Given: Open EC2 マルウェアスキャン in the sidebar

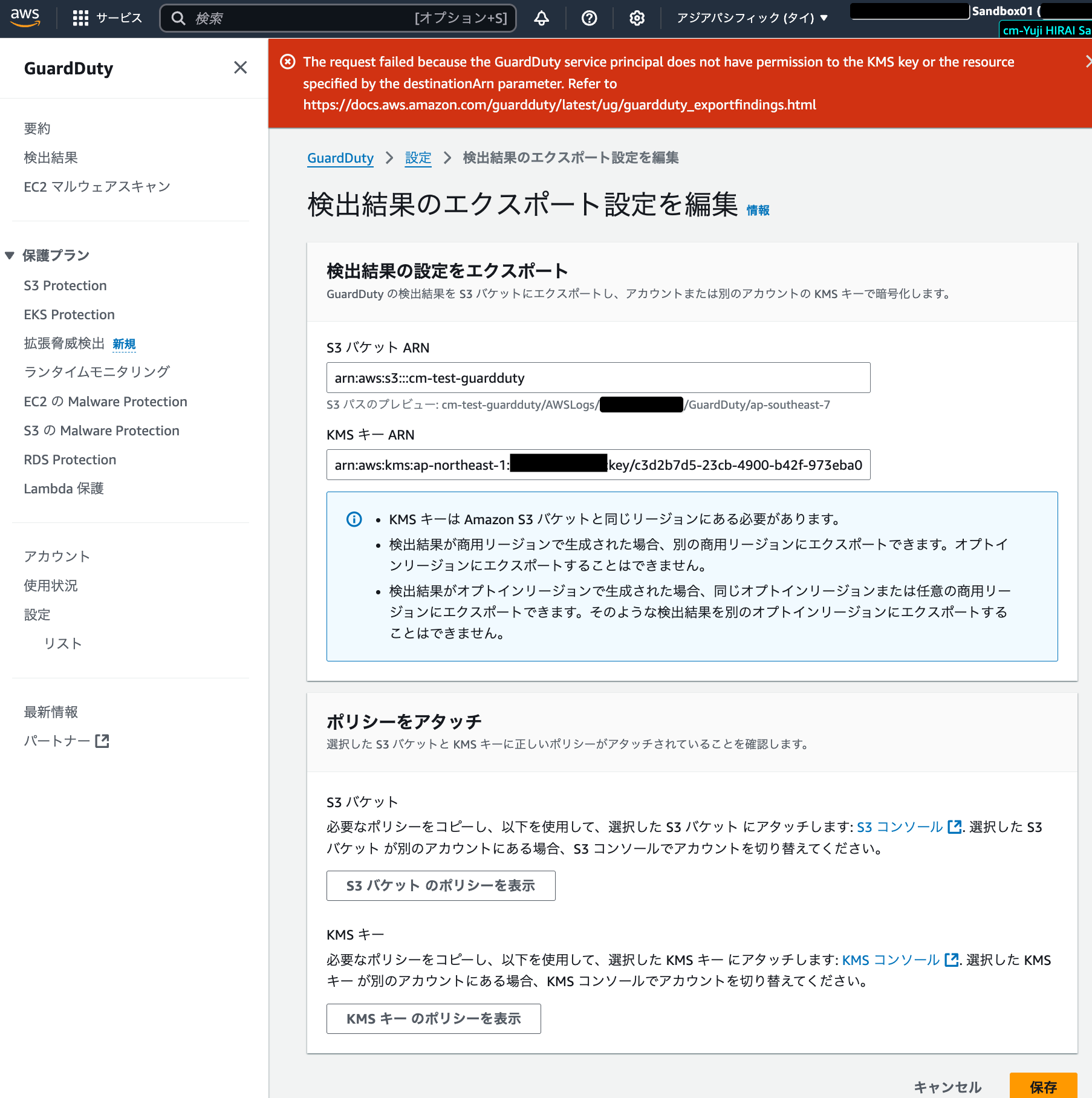Looking at the screenshot, I should (97, 186).
